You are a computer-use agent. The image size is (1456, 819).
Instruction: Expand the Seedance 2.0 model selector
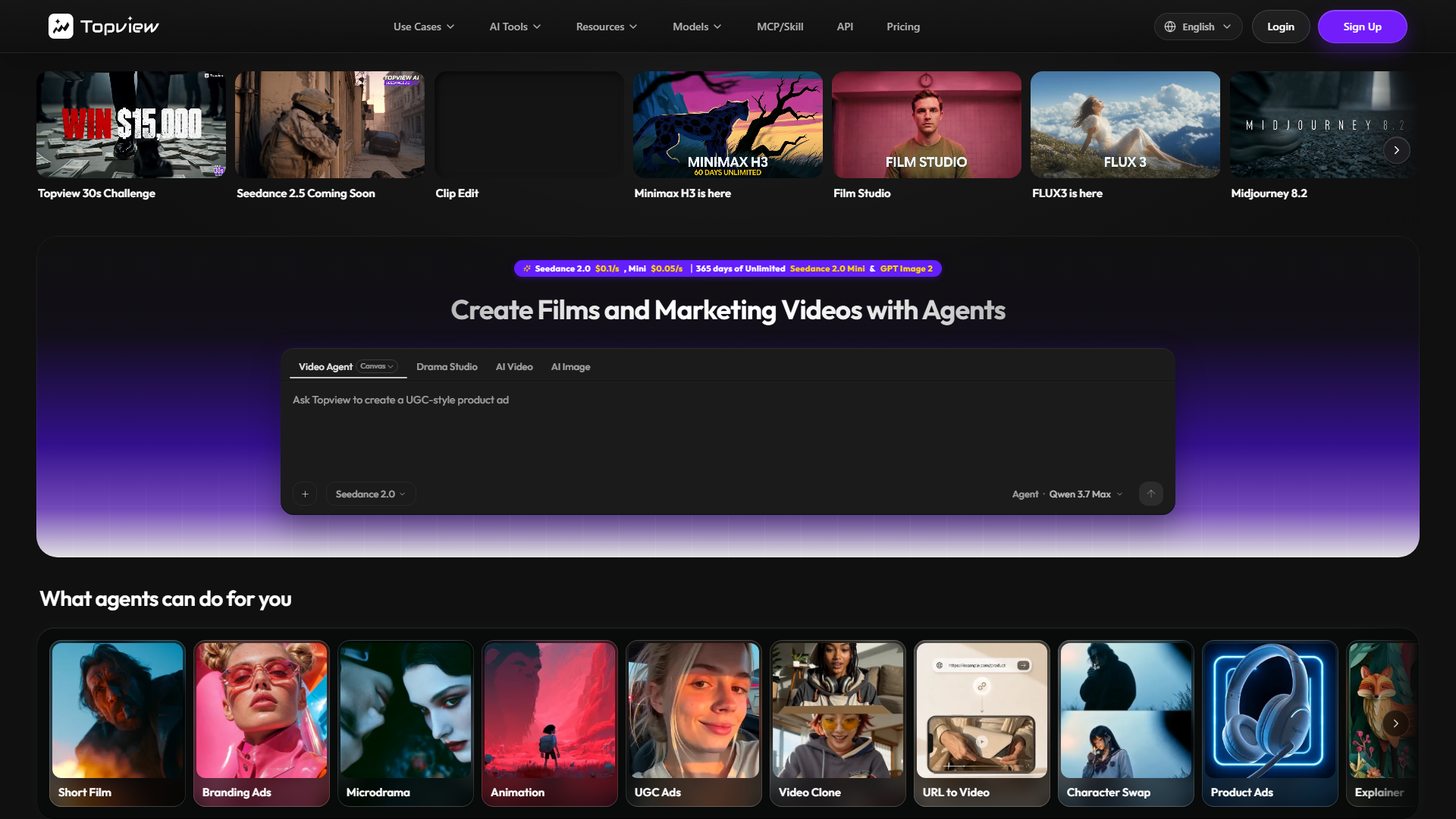pos(371,494)
